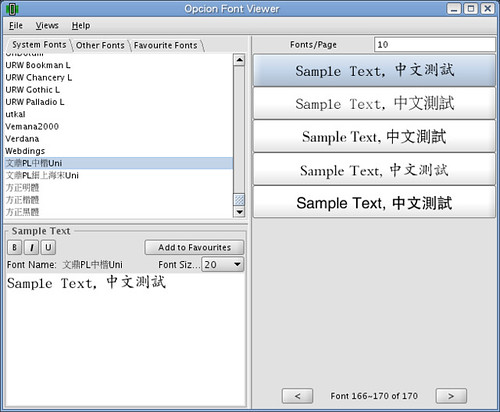Image resolution: width=500 pixels, height=412 pixels.
Task: Open the File menu
Action: (x=16, y=26)
